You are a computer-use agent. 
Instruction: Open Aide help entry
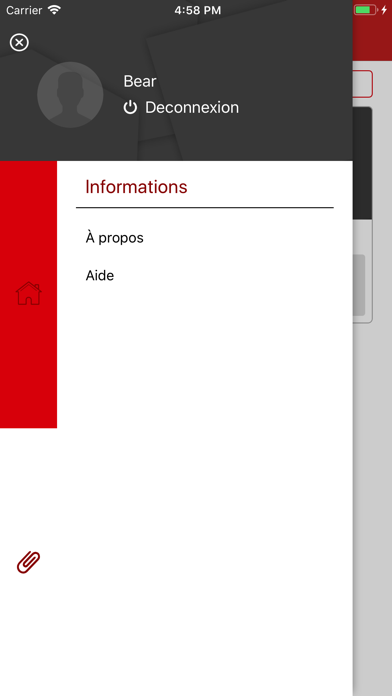click(100, 276)
